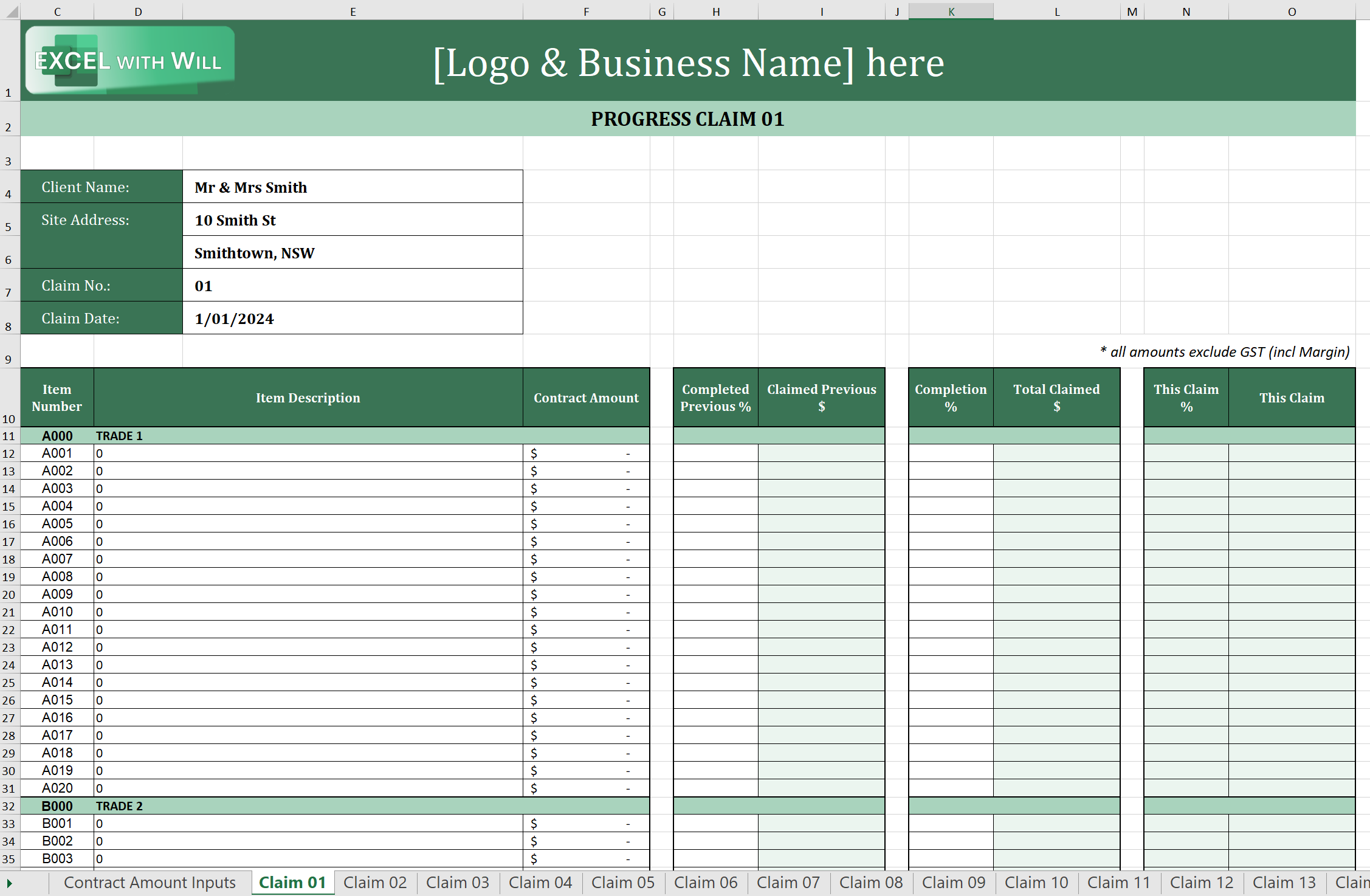Select column K header
1370x896 pixels.
(951, 11)
